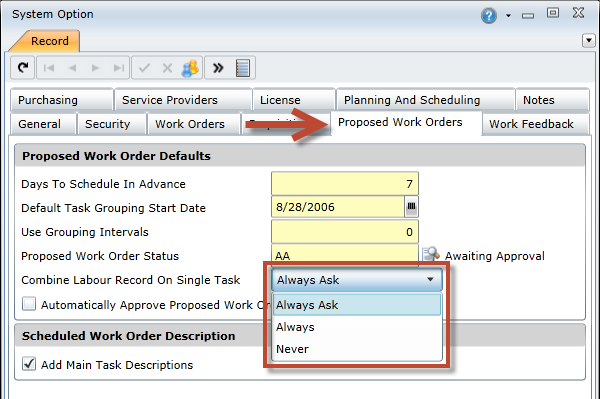The width and height of the screenshot is (600, 399).
Task: Click the cancel X toolbar icon
Action: pyautogui.click(x=167, y=68)
